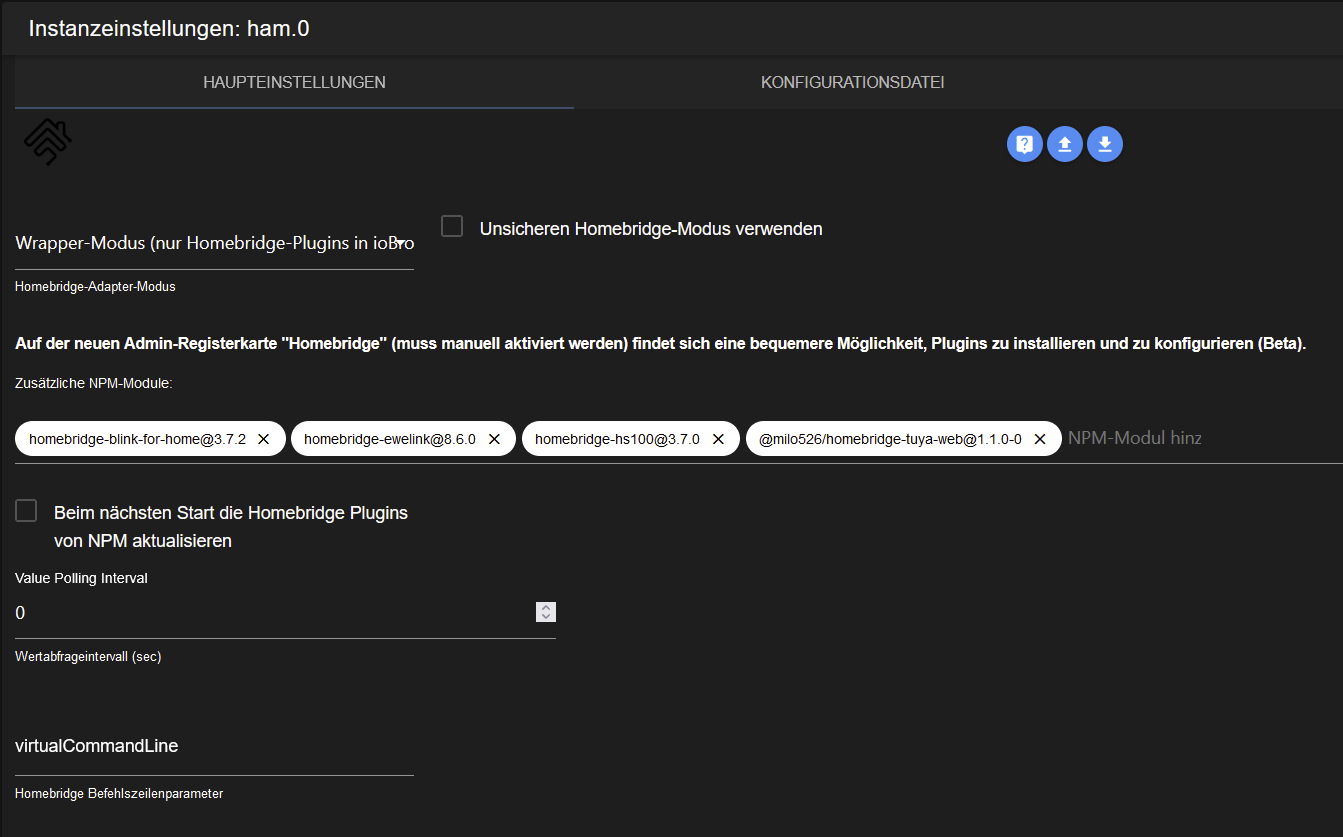Click the Instanzeinstellungen: ham.0 title
The image size is (1343, 837).
[169, 28]
